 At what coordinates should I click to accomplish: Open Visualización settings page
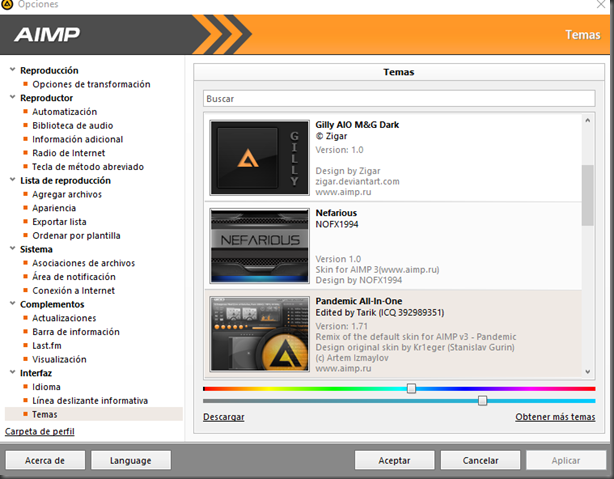tap(60, 359)
